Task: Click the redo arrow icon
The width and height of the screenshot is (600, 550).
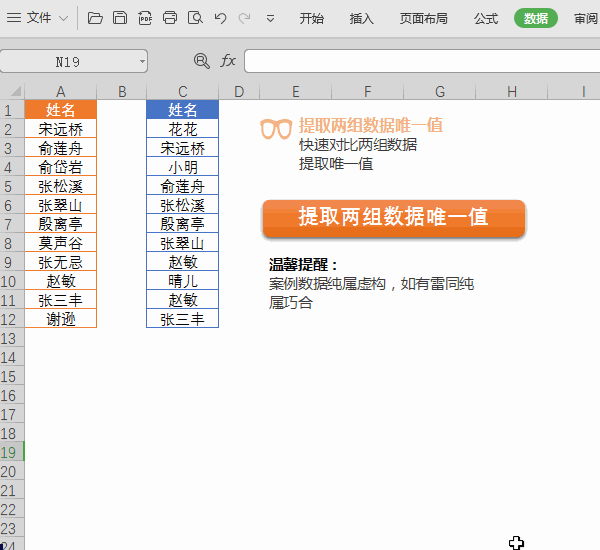Action: tap(245, 18)
